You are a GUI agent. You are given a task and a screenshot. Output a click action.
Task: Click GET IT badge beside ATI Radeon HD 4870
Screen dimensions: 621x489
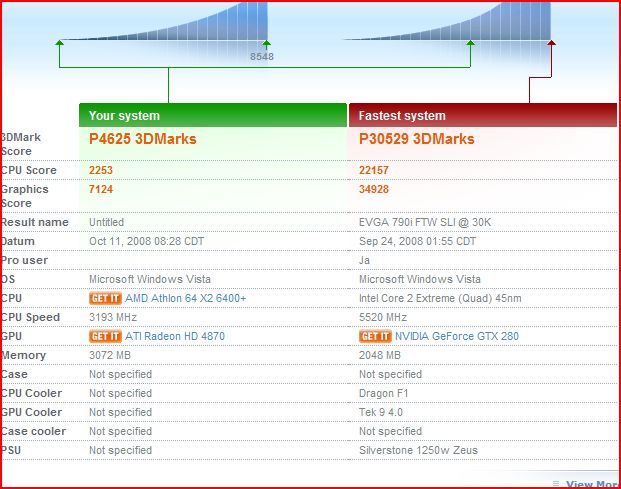105,336
